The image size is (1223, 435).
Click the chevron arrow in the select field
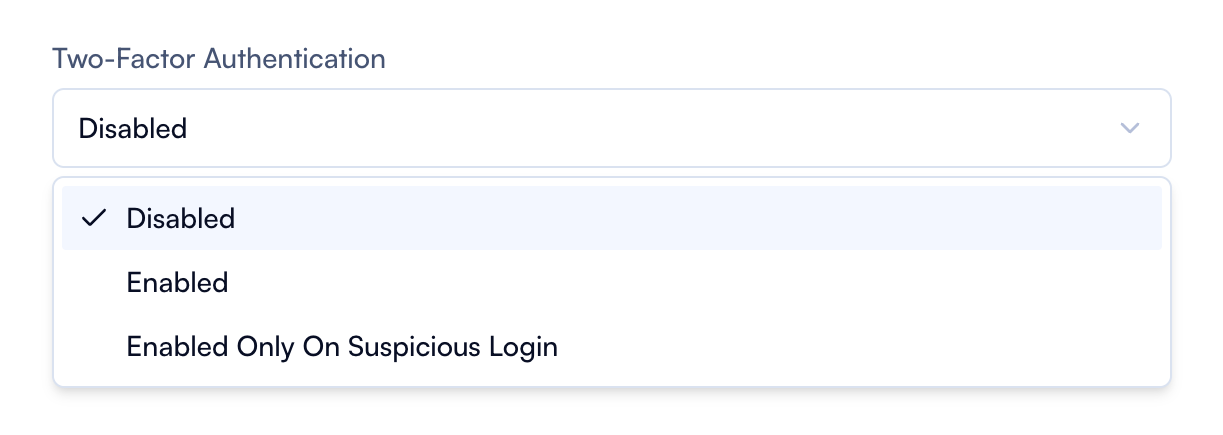click(x=1130, y=128)
